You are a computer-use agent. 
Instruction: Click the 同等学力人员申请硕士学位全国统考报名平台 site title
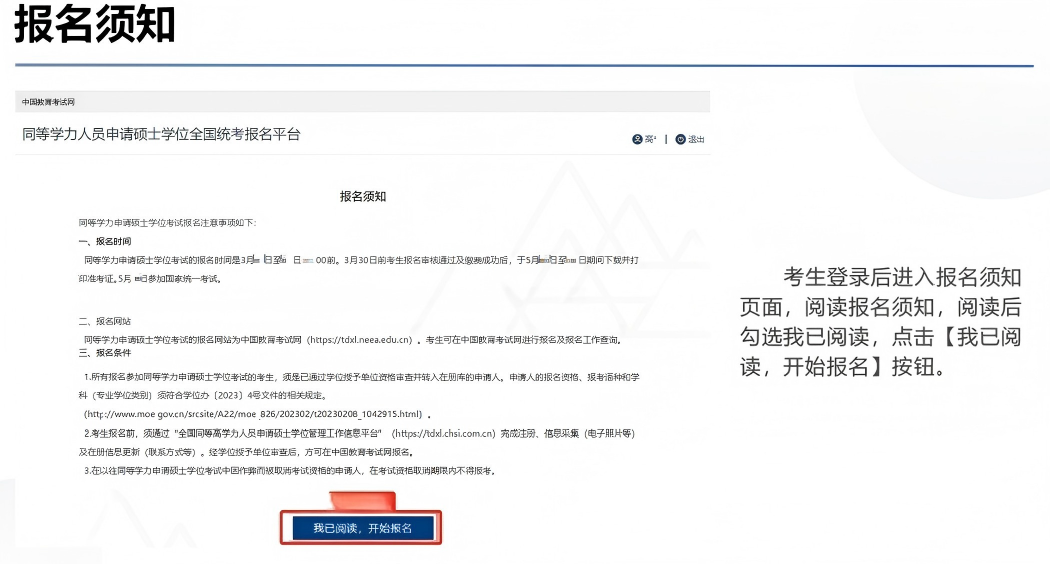(x=161, y=134)
